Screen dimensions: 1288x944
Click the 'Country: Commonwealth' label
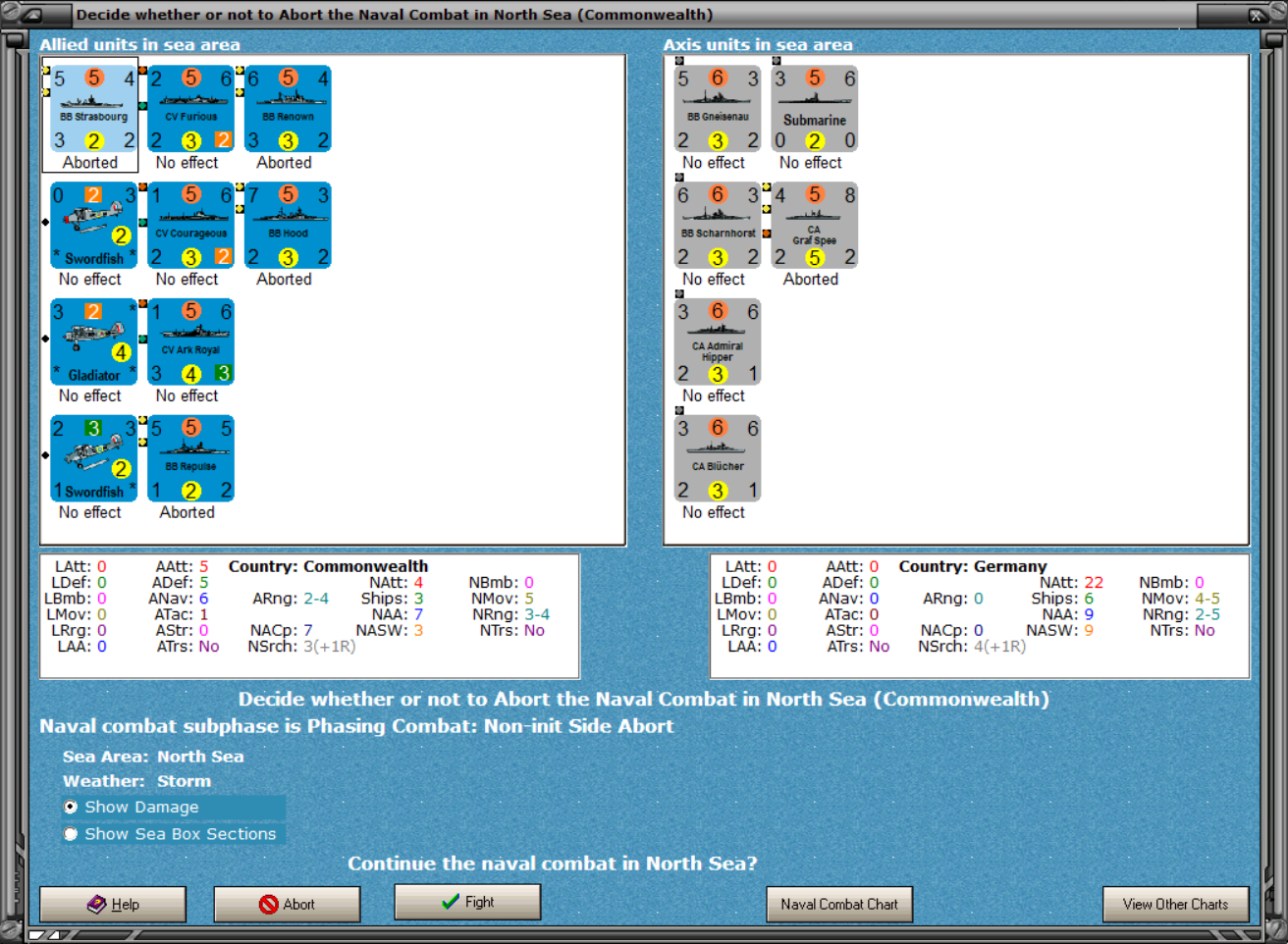click(328, 566)
